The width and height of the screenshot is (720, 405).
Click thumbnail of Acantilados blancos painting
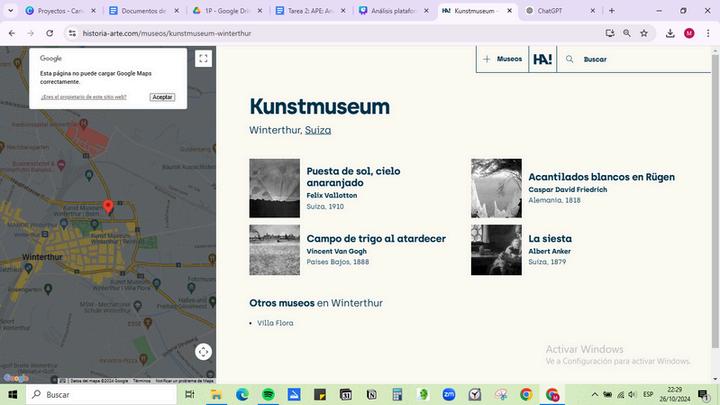[496, 188]
